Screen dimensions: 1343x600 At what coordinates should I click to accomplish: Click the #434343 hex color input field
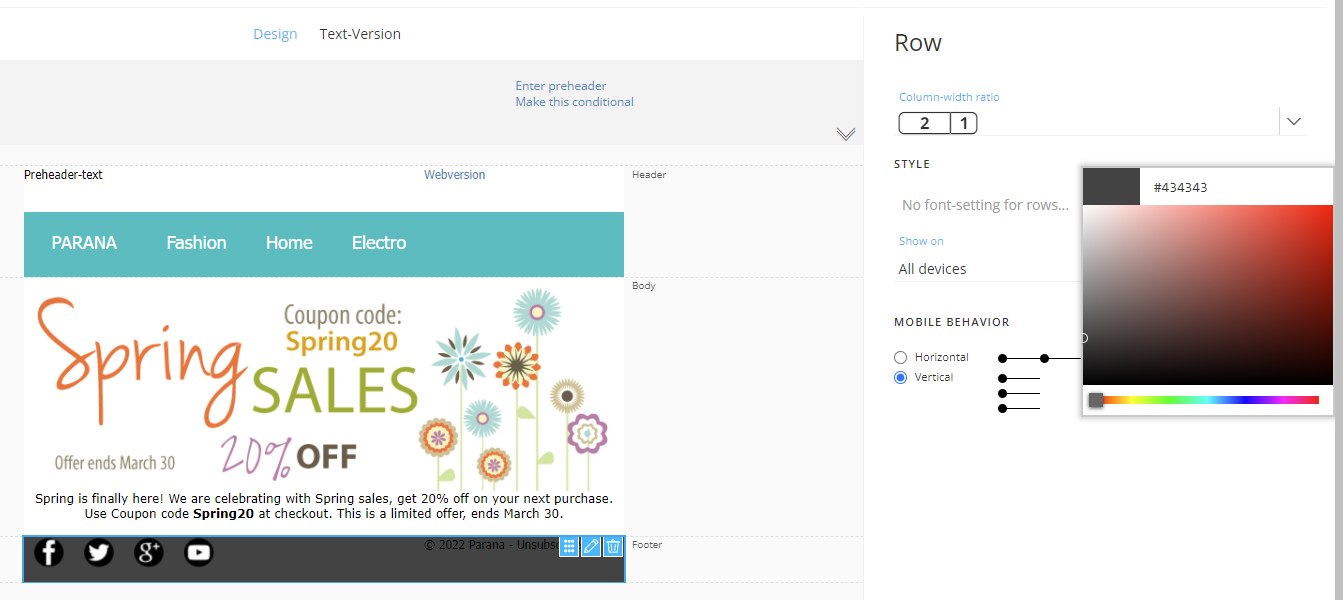(1235, 187)
